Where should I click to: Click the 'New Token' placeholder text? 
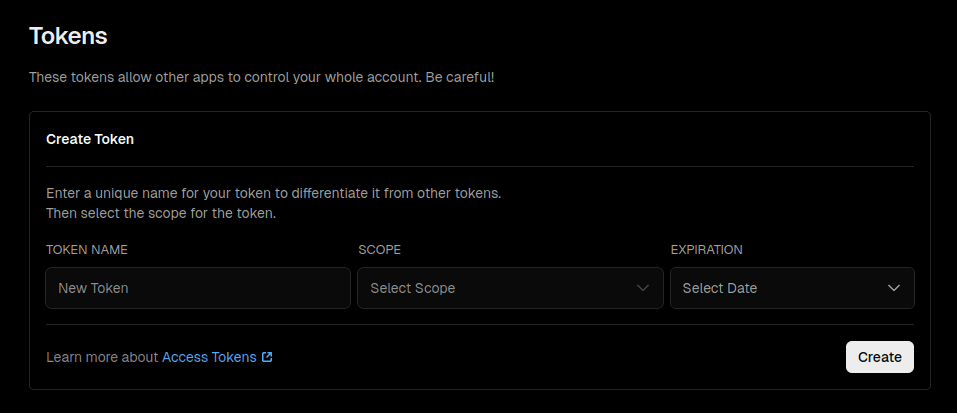(93, 288)
